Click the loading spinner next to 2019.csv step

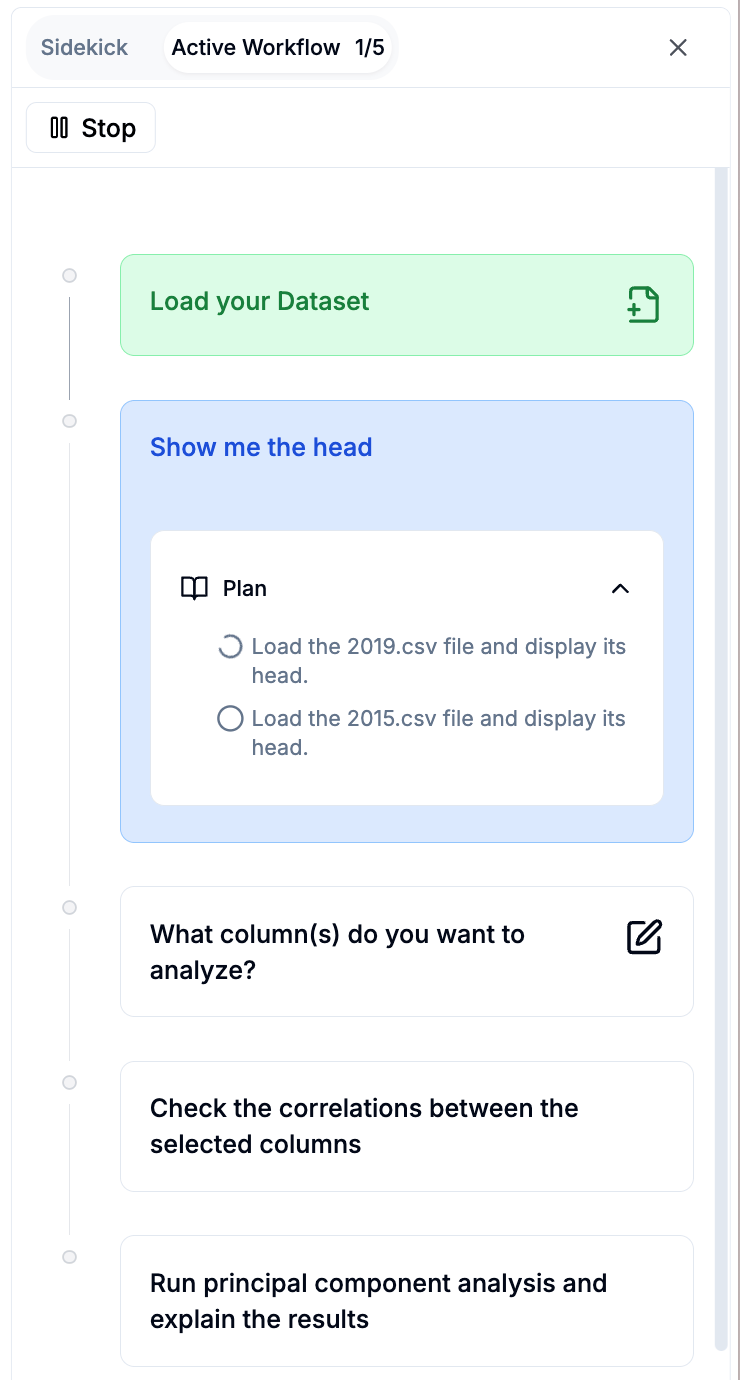[x=230, y=647]
